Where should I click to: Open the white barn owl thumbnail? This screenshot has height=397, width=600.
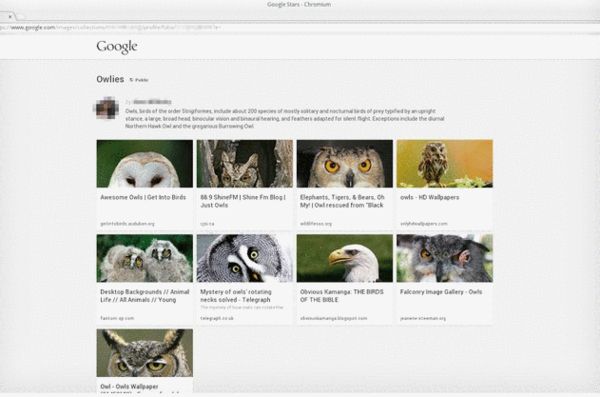[145, 163]
